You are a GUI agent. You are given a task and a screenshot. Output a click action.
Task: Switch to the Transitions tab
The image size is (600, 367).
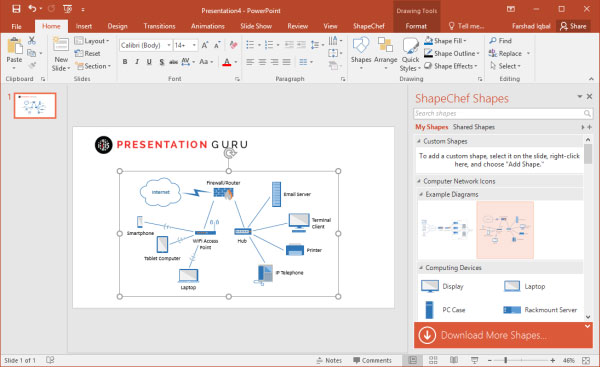[x=159, y=26]
